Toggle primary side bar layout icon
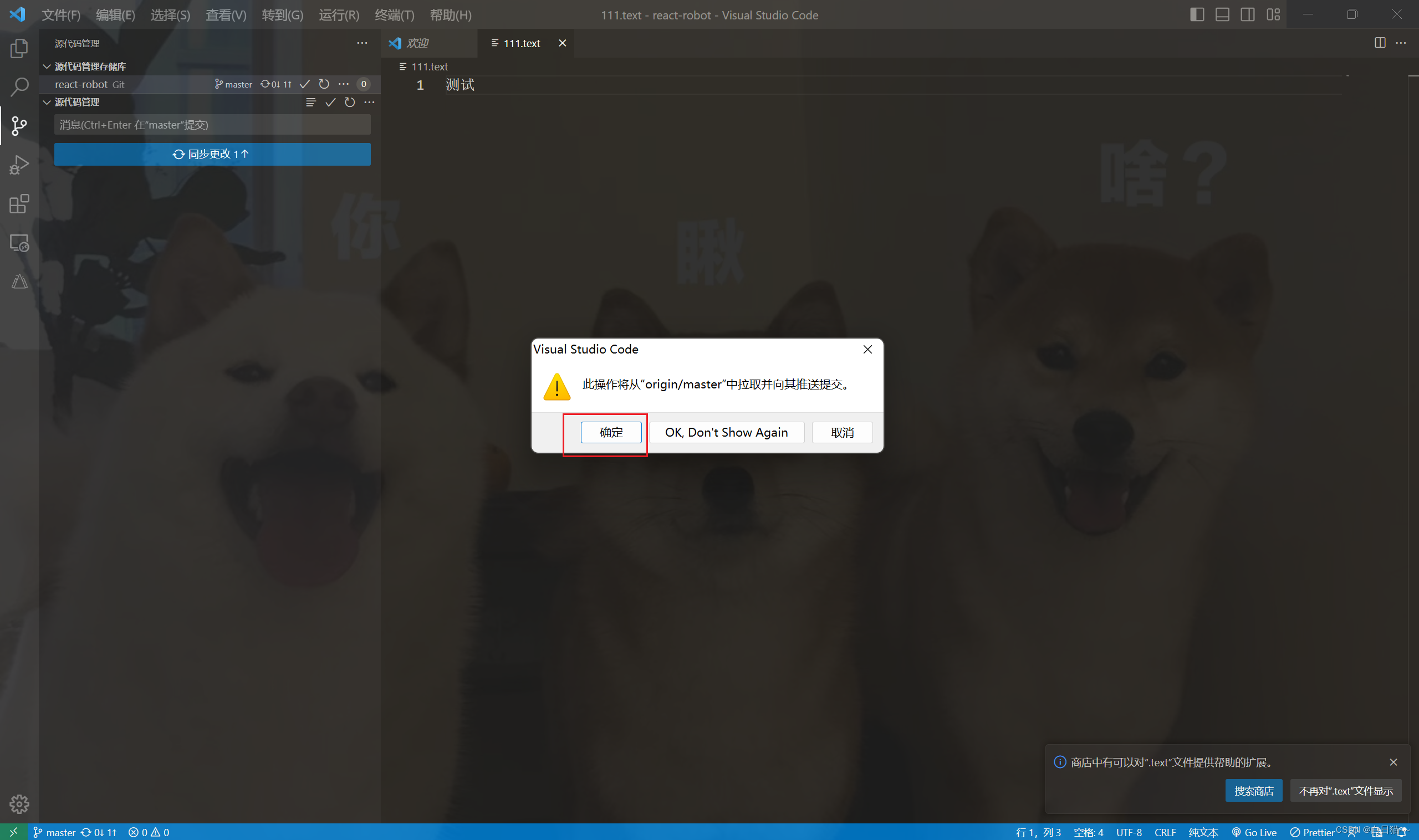The width and height of the screenshot is (1419, 840). pos(1197,15)
